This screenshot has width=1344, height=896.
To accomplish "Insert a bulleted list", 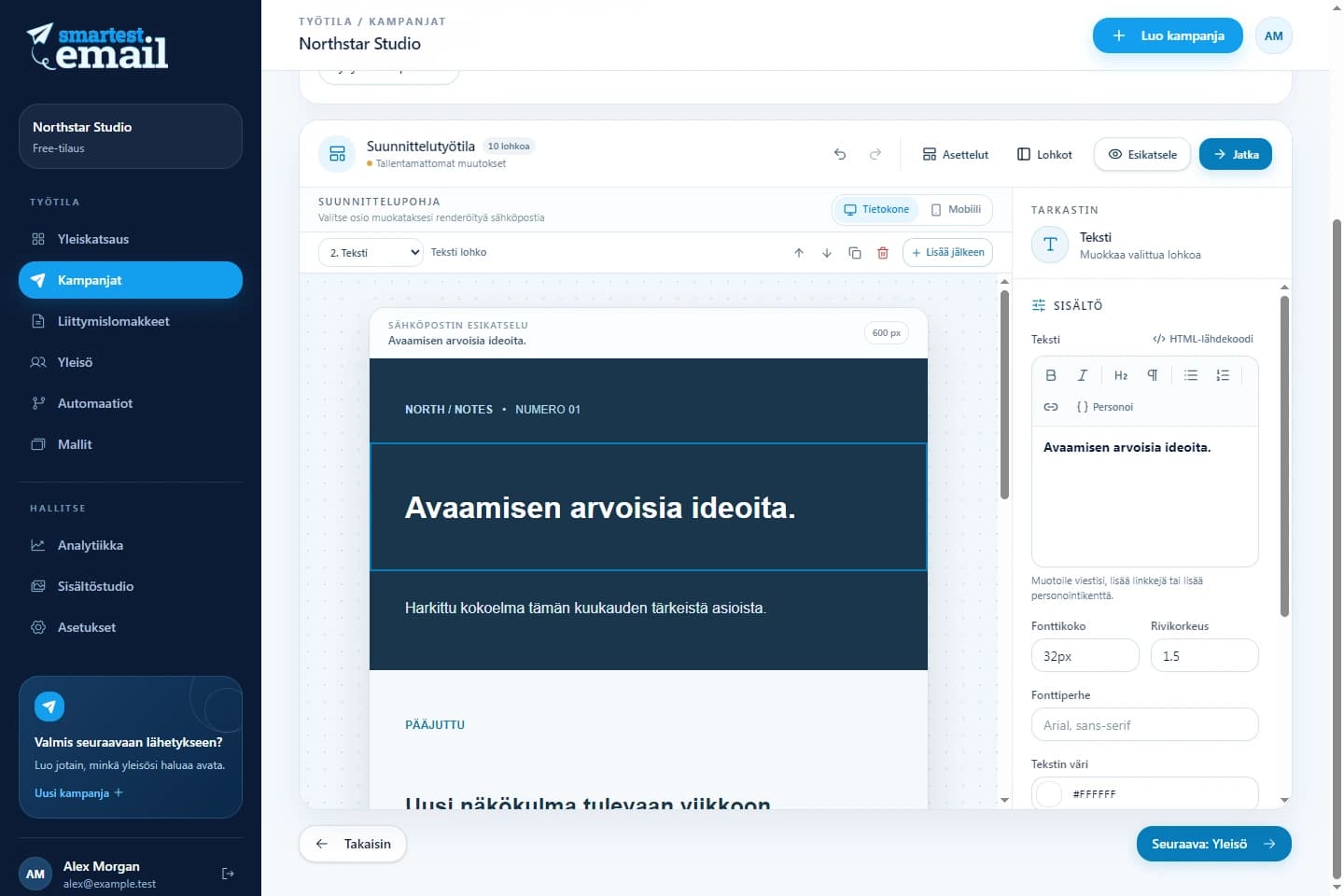I will coord(1191,375).
